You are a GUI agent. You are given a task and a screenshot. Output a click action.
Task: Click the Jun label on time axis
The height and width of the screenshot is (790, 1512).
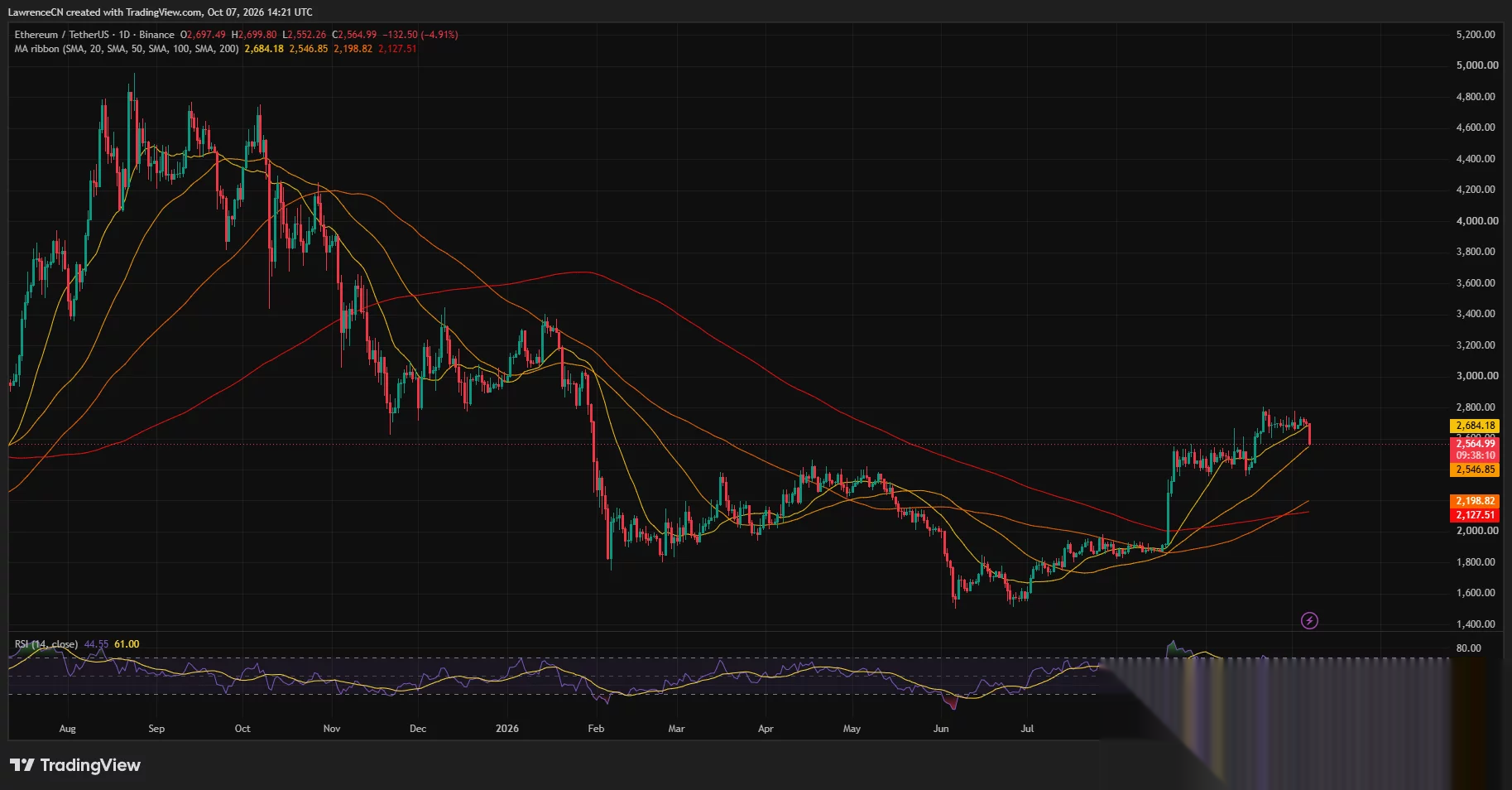(x=941, y=729)
